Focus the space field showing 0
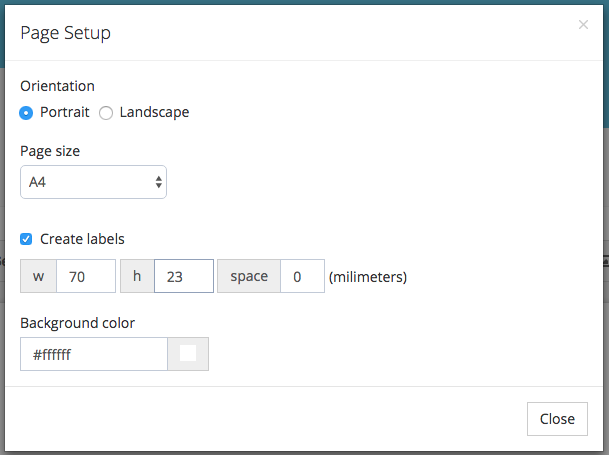 [x=302, y=276]
